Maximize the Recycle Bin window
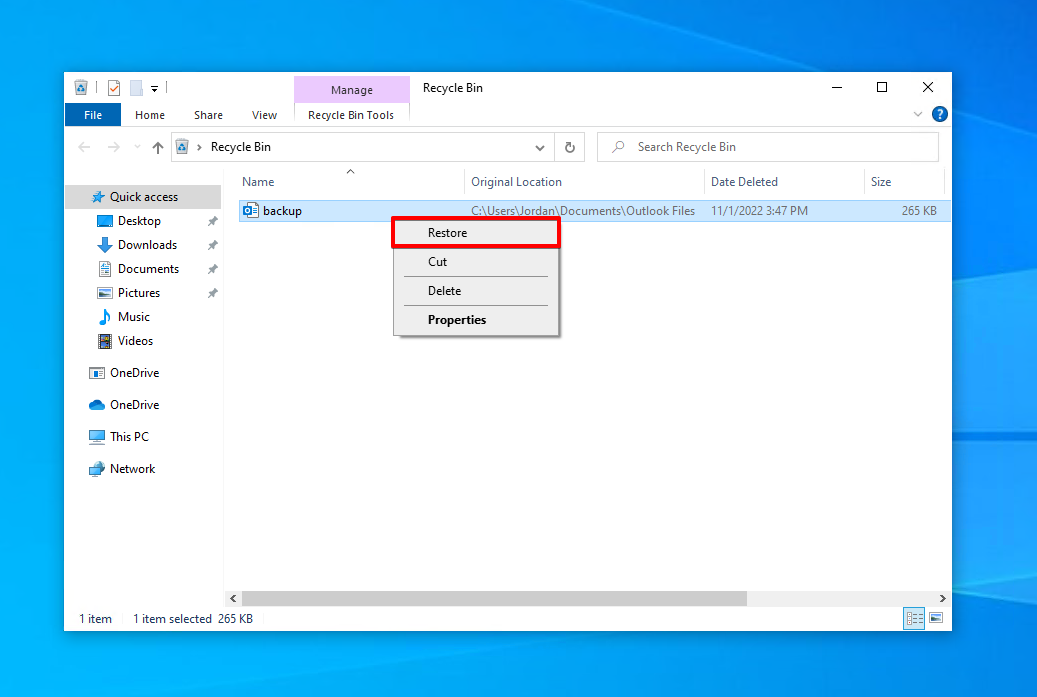 882,87
